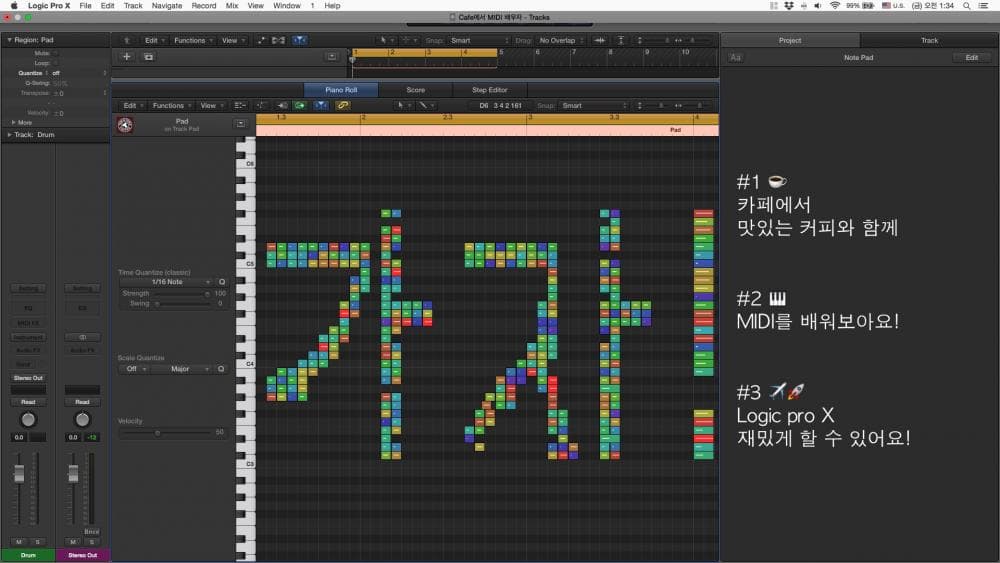
Task: Click the Edit button in Note Pad
Action: click(x=971, y=57)
